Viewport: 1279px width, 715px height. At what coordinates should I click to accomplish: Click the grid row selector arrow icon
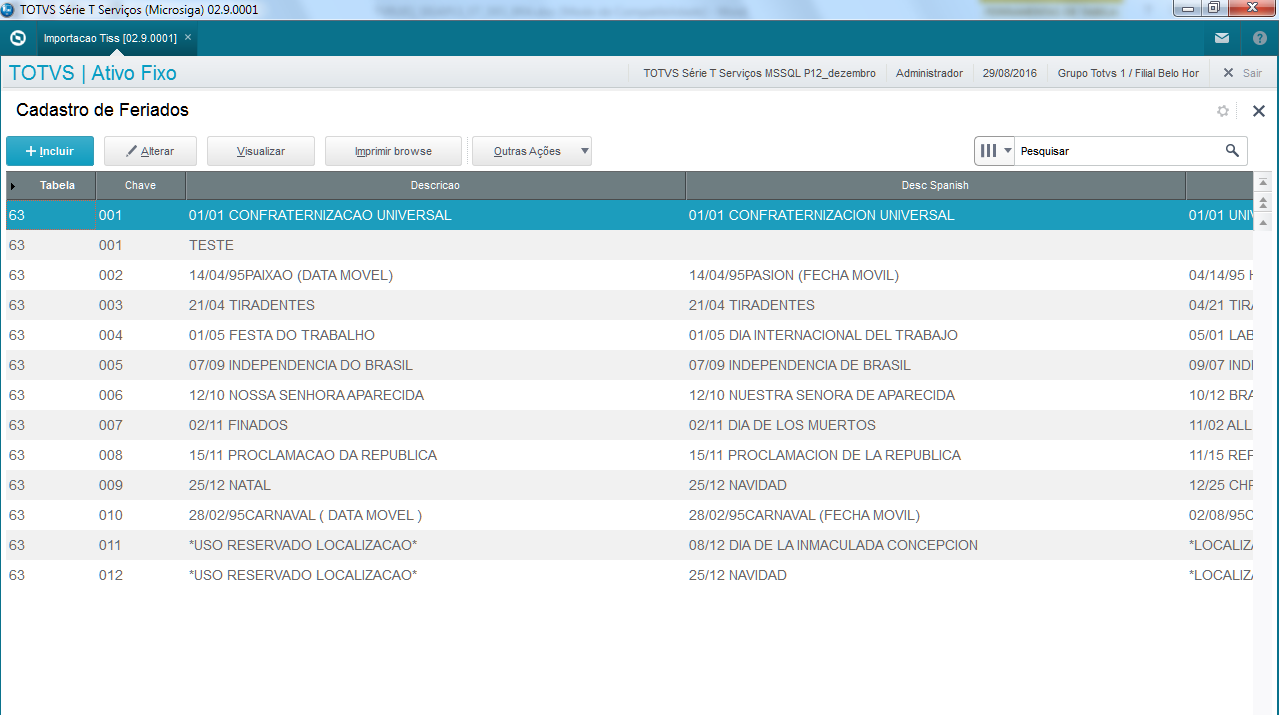[13, 186]
